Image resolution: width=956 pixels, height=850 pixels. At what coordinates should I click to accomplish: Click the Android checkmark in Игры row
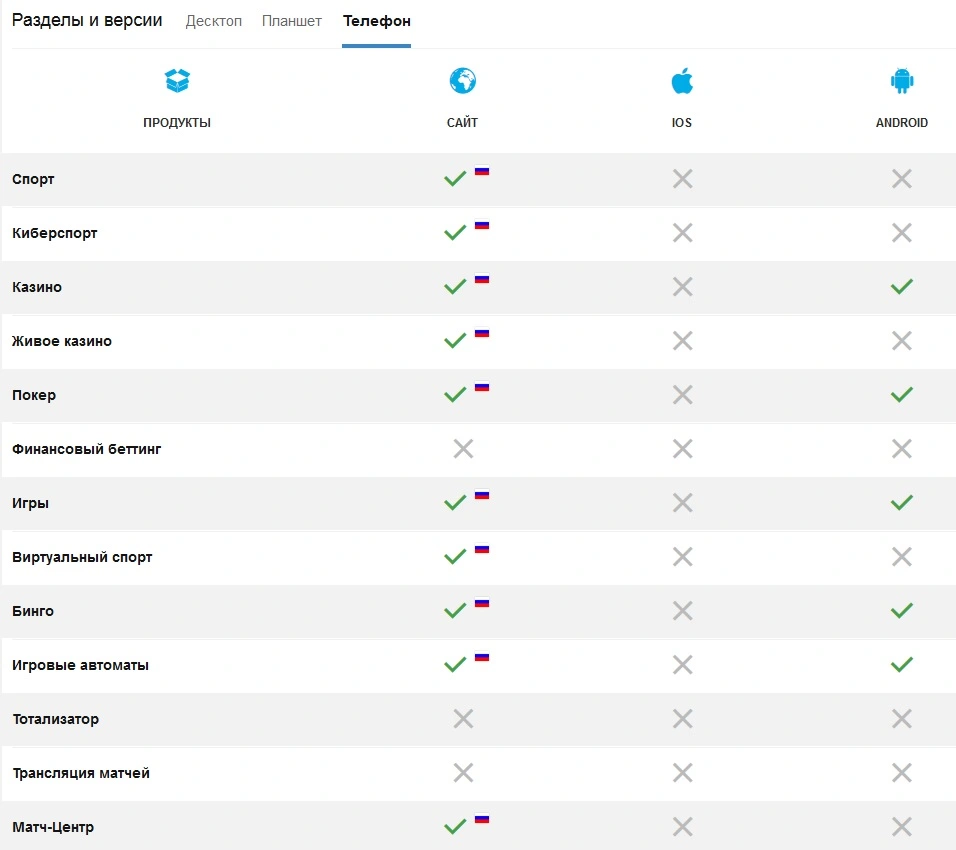(902, 502)
